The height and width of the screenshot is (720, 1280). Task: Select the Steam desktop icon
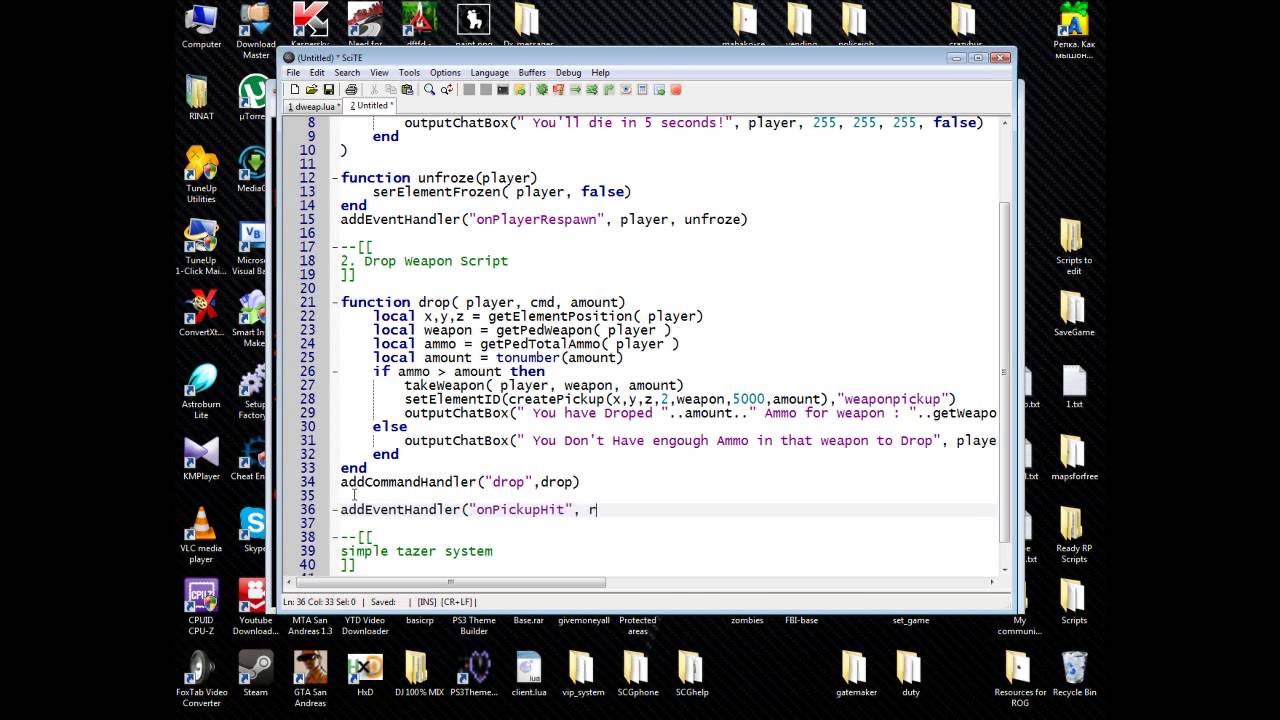(255, 673)
